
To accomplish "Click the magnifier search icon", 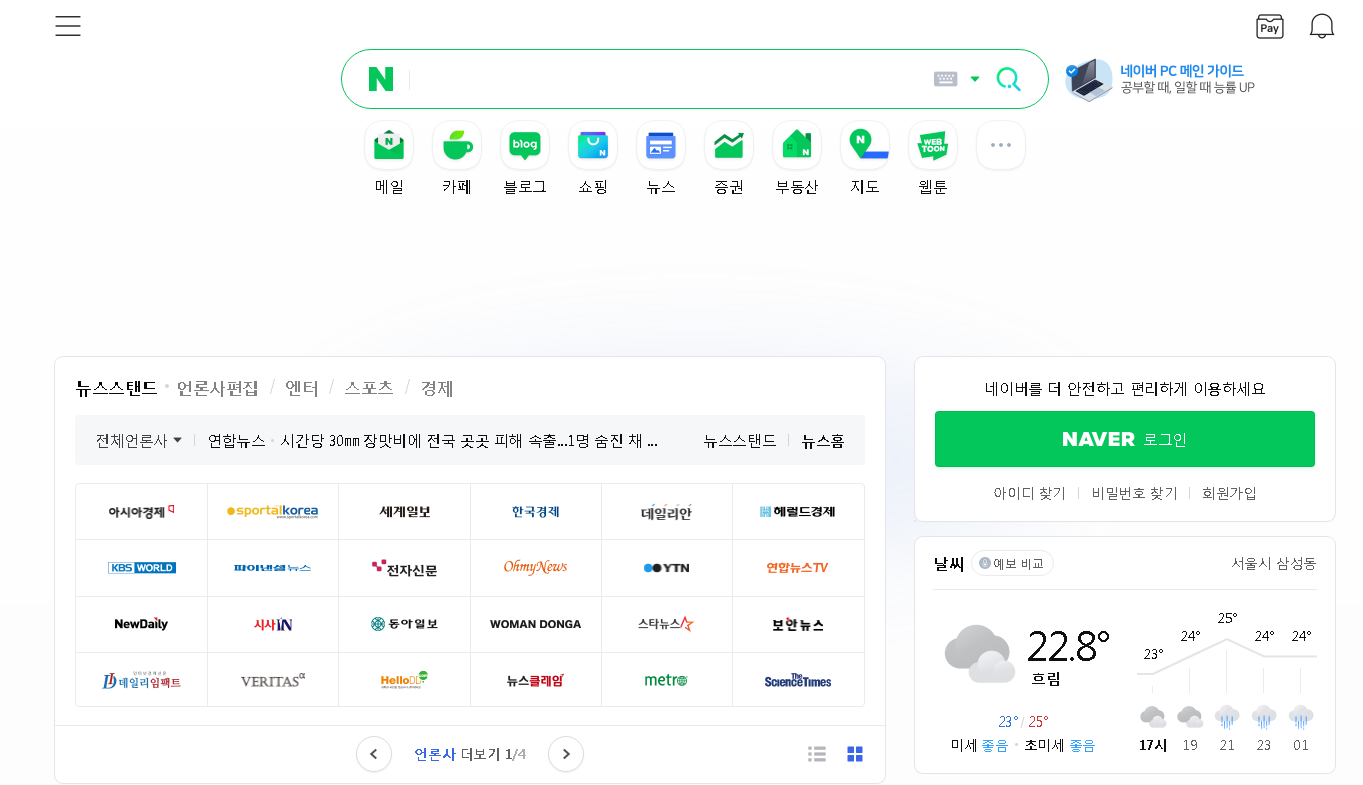I will coord(1009,79).
